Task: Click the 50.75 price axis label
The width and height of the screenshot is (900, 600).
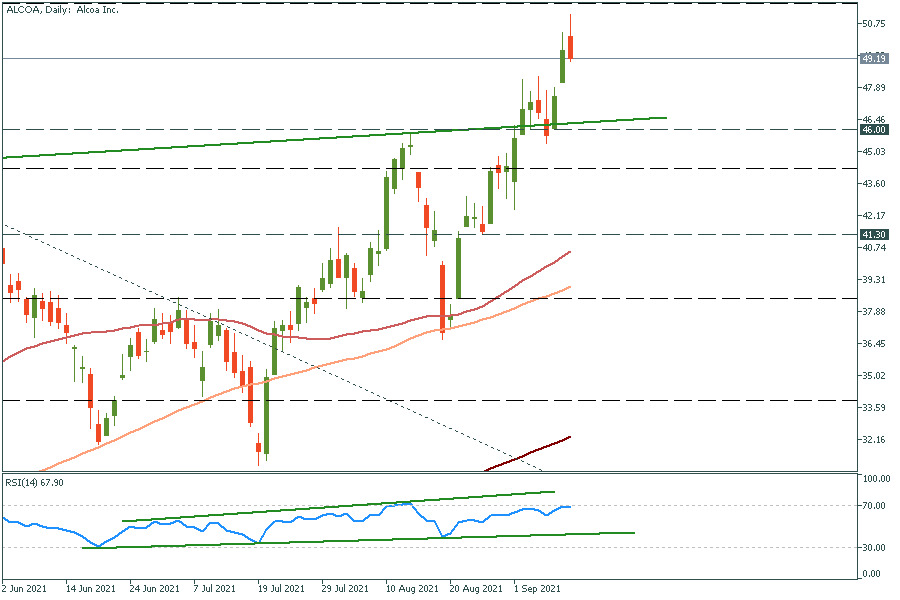Action: [874, 24]
